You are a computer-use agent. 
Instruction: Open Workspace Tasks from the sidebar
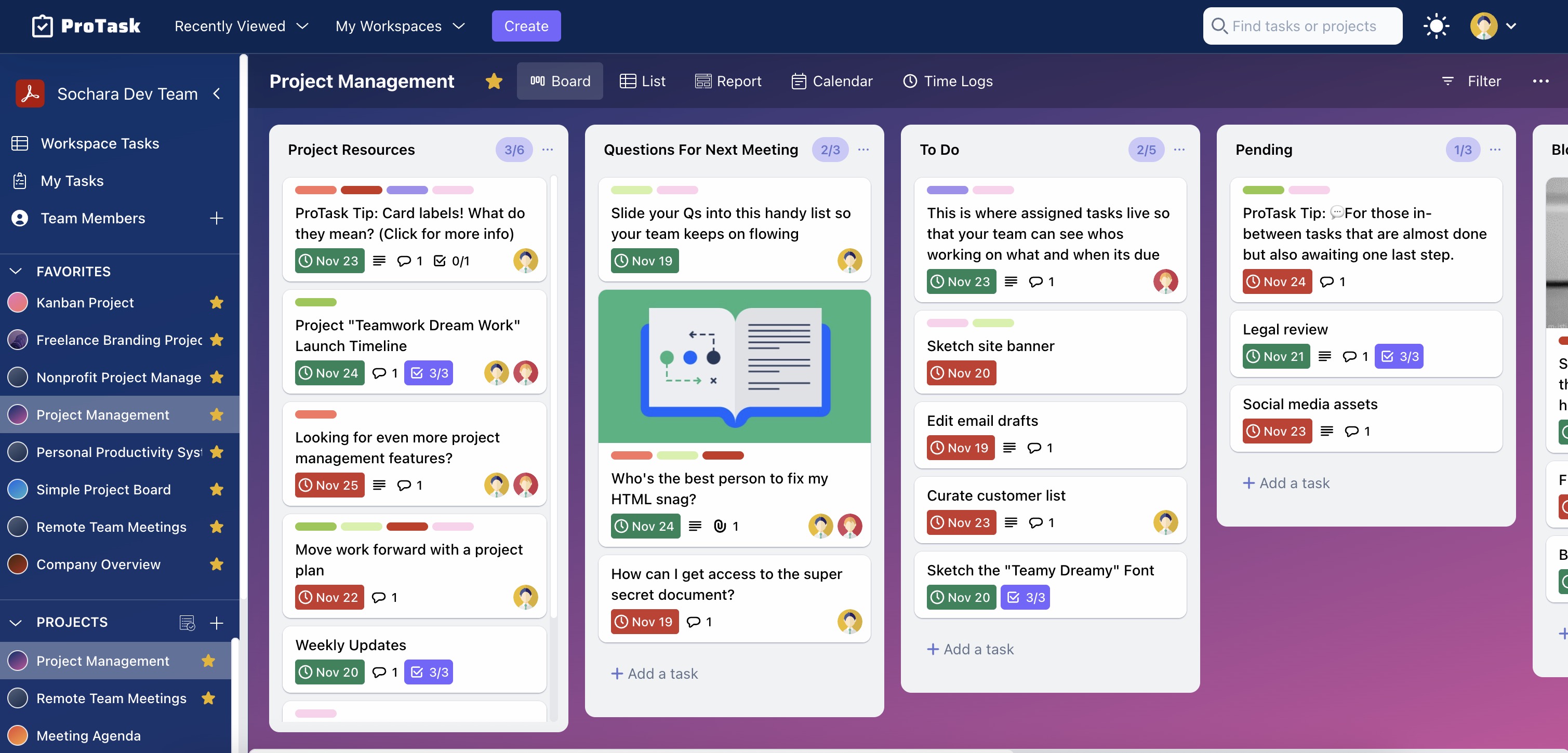(100, 143)
